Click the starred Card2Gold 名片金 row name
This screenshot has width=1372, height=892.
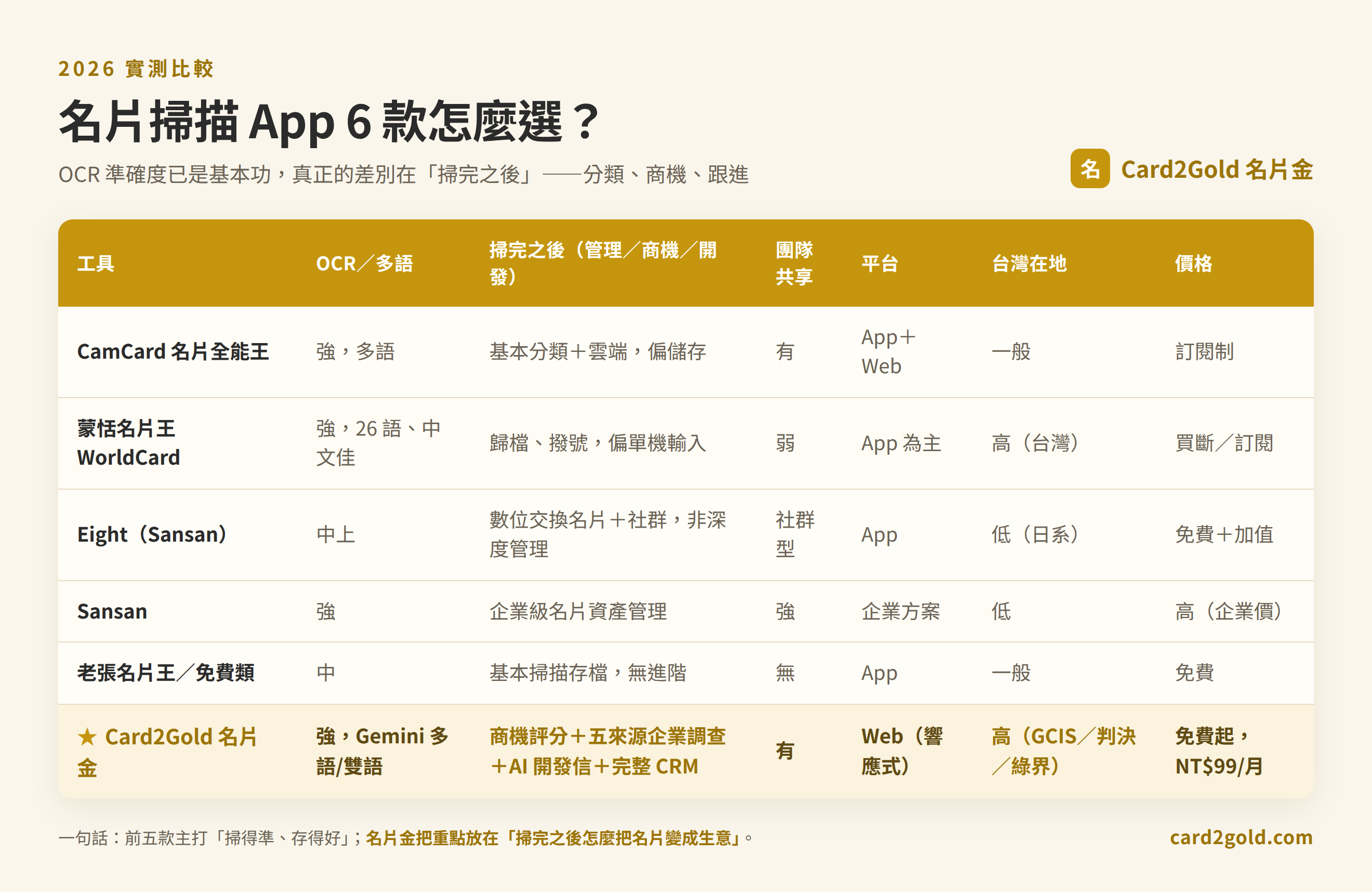click(x=167, y=751)
